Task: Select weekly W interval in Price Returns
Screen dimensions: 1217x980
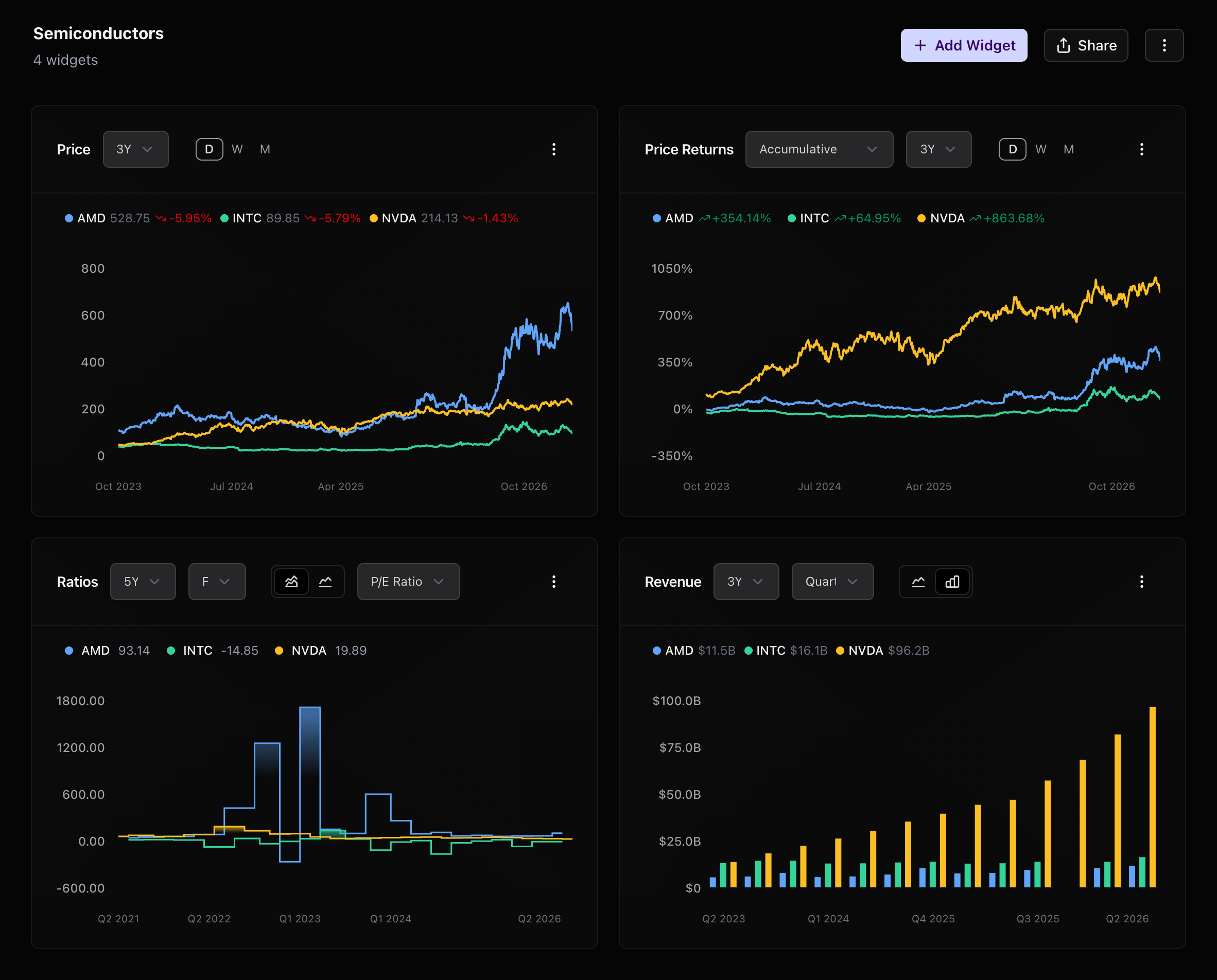Action: point(1040,149)
